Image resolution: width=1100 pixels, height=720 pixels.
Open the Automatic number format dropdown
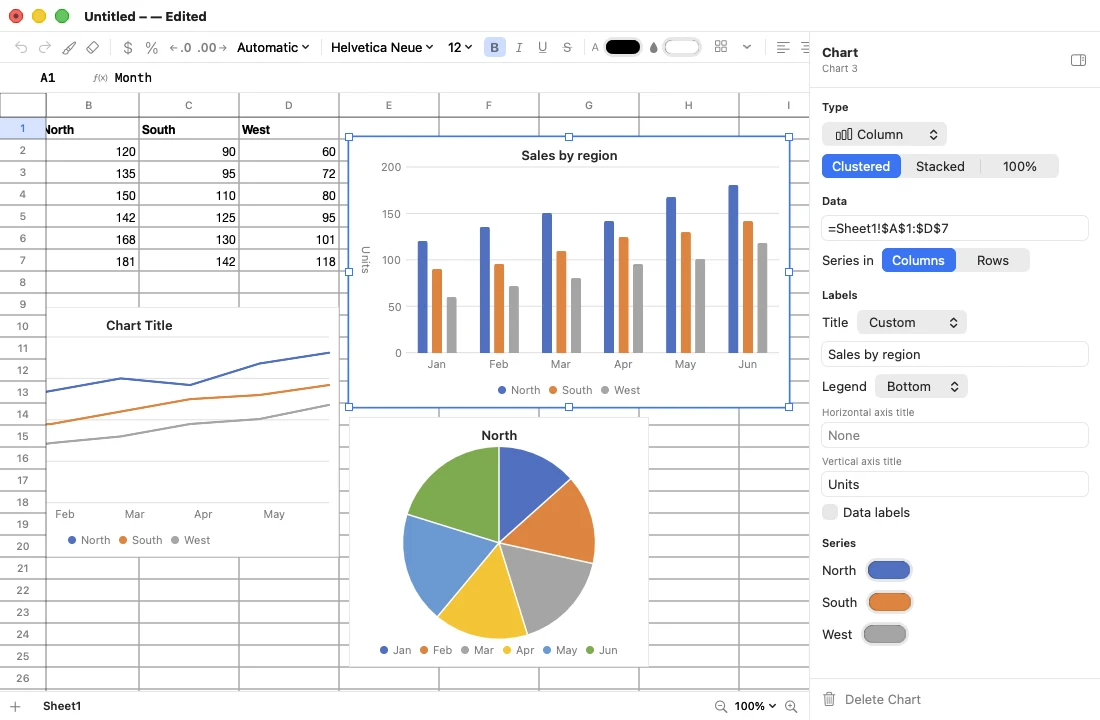(273, 47)
